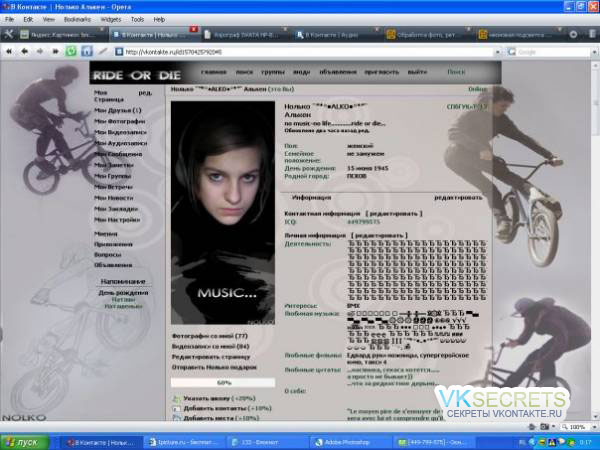Open Мои Аудиозаписи in sidebar
600x450 pixels.
(121, 143)
